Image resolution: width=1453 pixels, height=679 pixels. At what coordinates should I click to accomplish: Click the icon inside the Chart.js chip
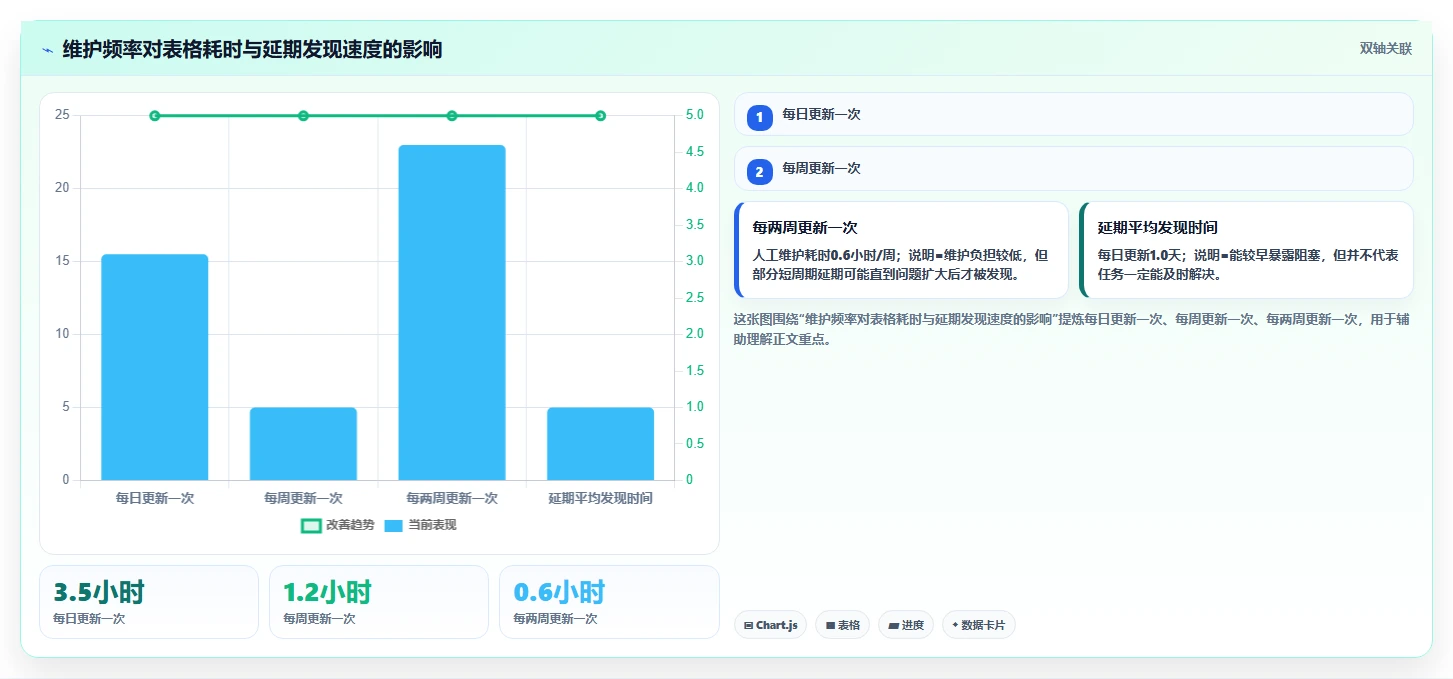748,626
